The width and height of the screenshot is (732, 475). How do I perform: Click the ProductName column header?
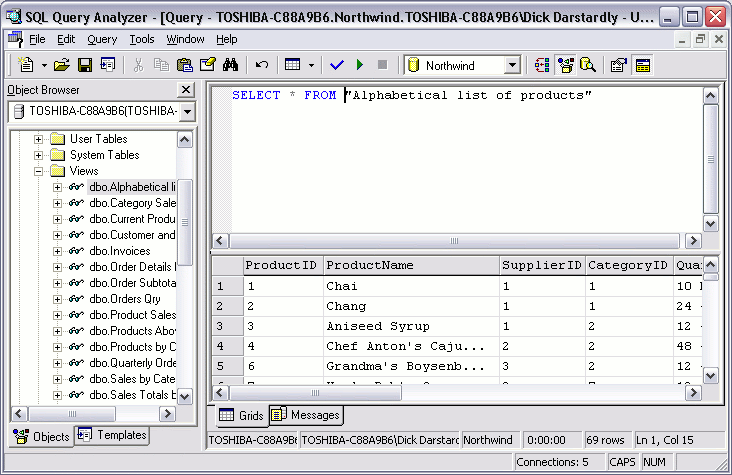point(411,265)
